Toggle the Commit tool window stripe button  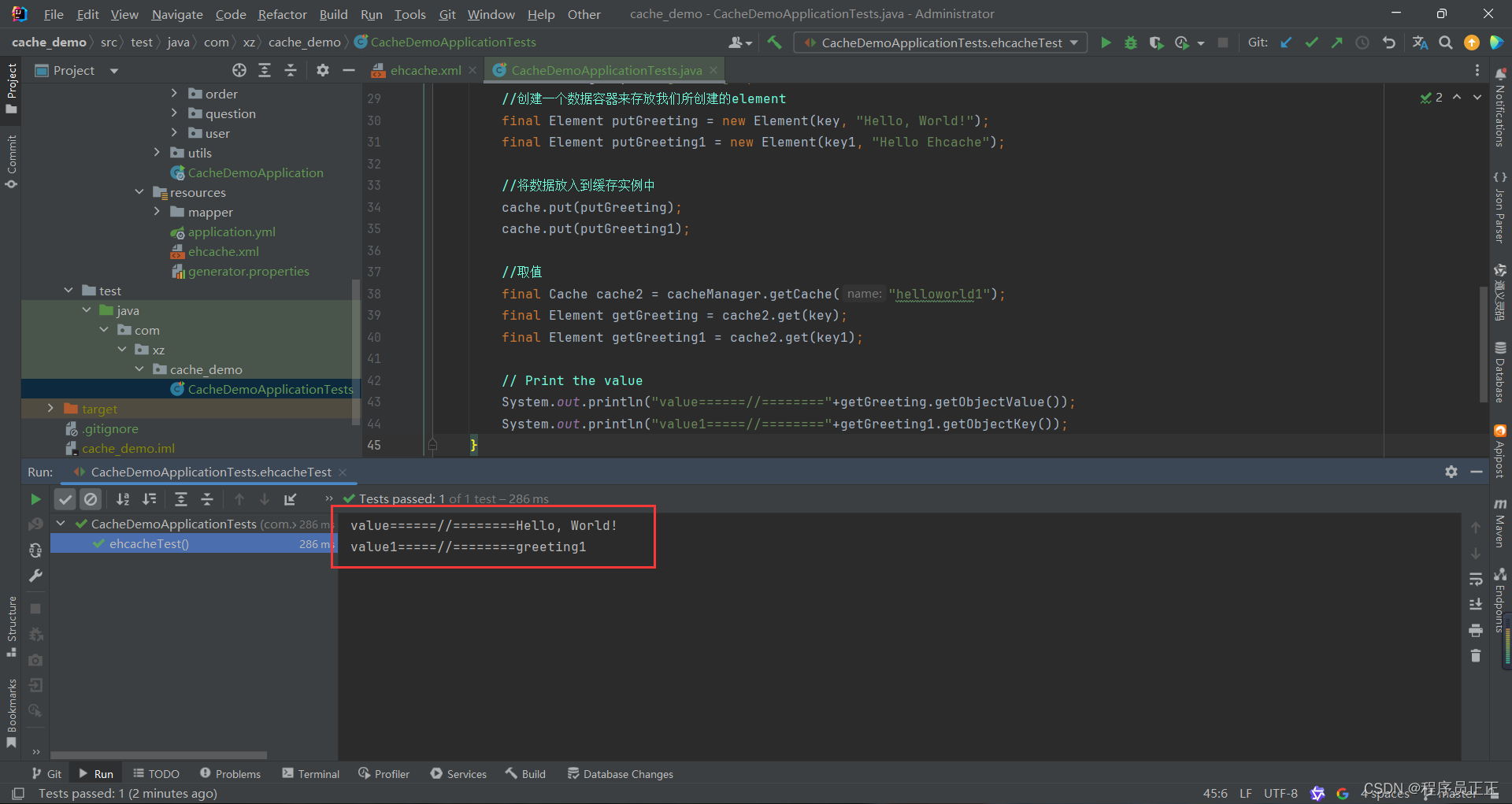click(x=11, y=161)
